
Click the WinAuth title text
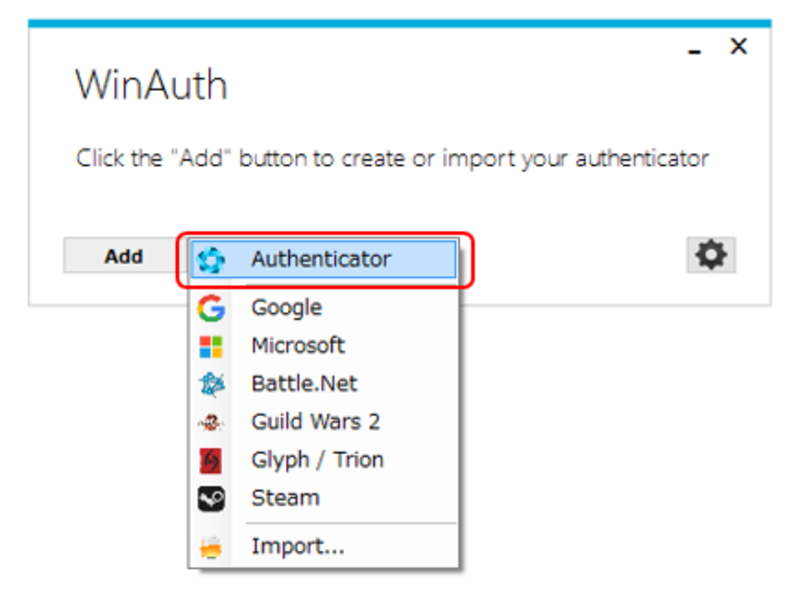pyautogui.click(x=152, y=85)
